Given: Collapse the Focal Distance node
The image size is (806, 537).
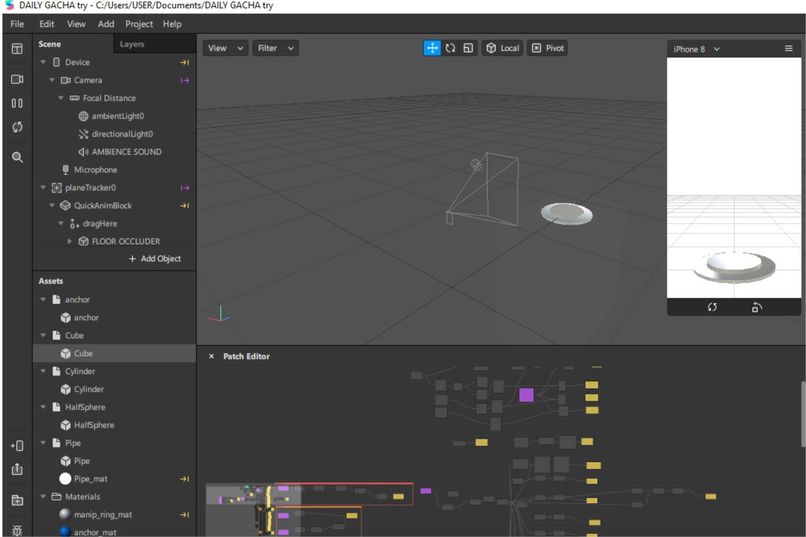Looking at the screenshot, I should point(61,98).
